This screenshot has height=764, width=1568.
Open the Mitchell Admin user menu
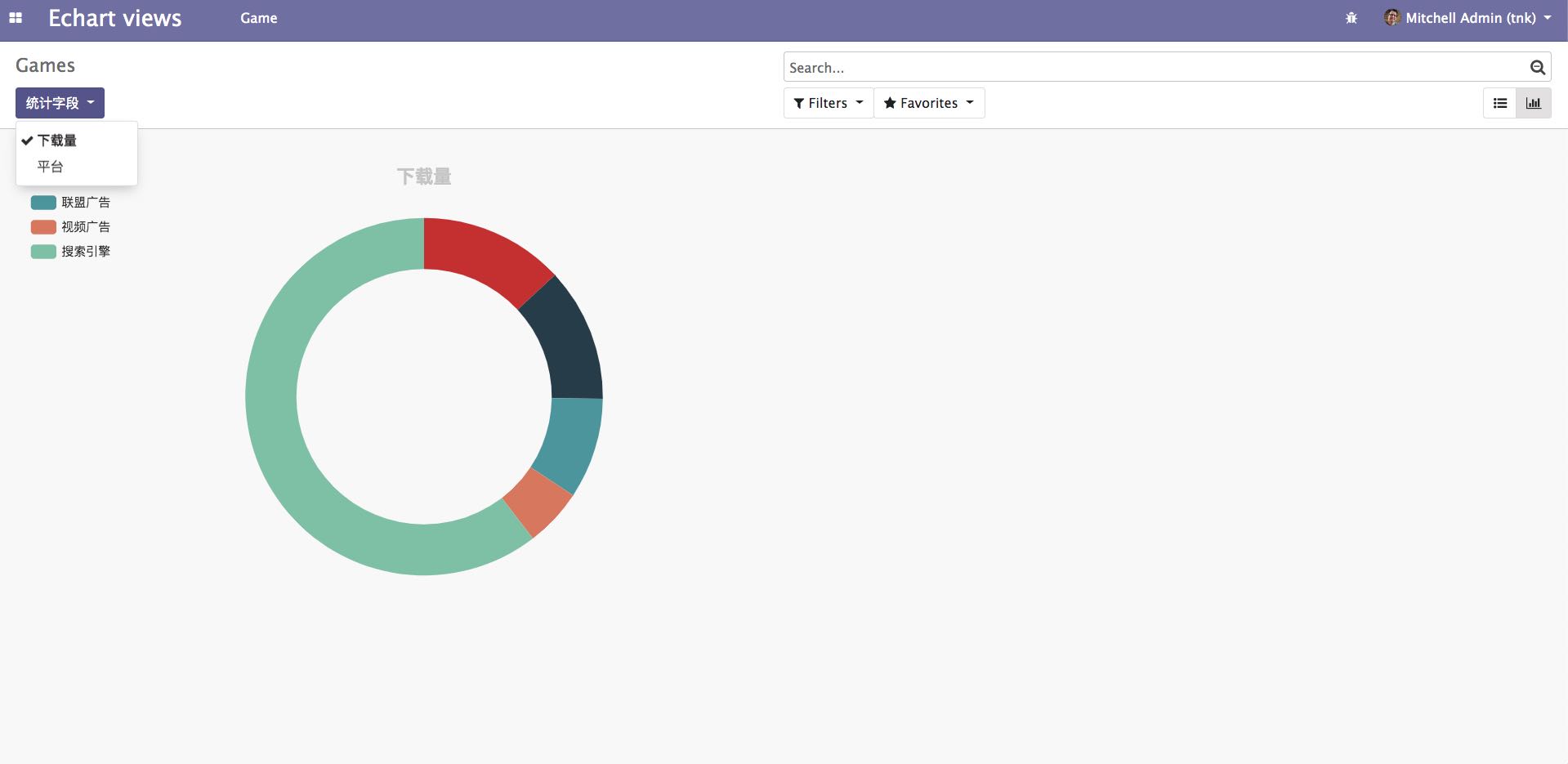point(1468,18)
